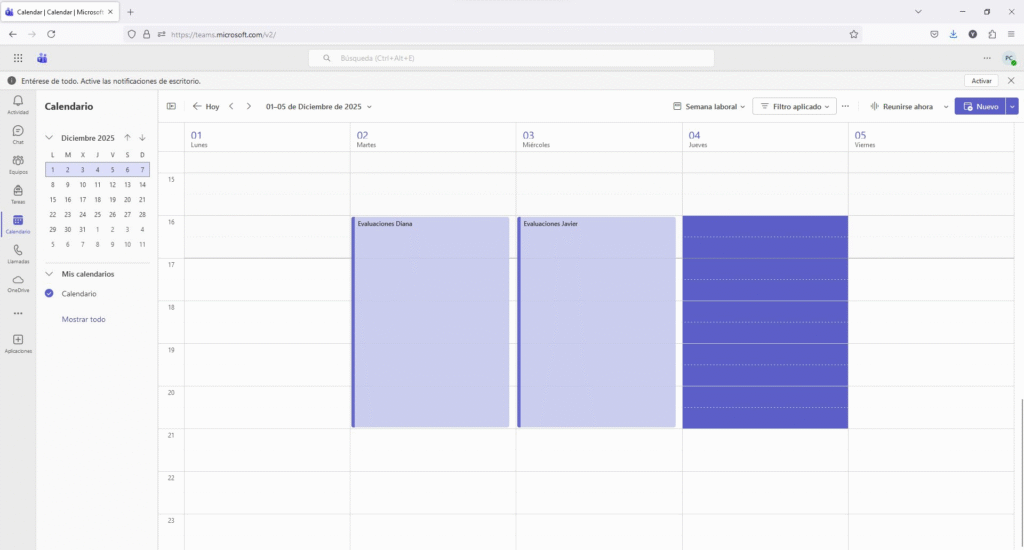Expand the Reunirse ahora dropdown arrow
This screenshot has height=550, width=1024.
946,106
